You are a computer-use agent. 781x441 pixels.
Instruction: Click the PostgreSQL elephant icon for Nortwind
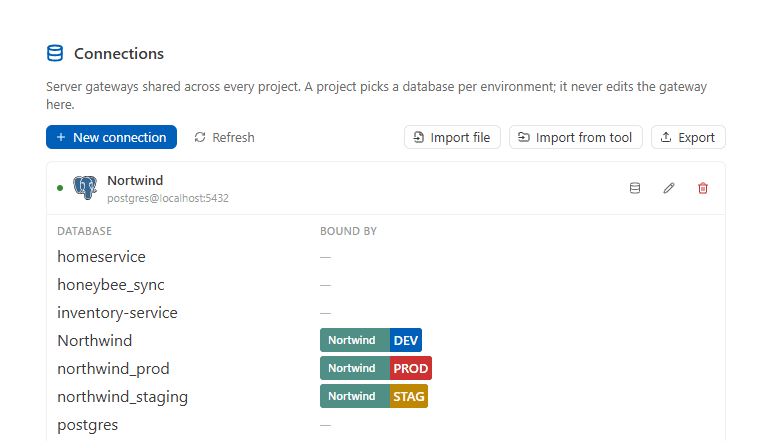click(85, 187)
